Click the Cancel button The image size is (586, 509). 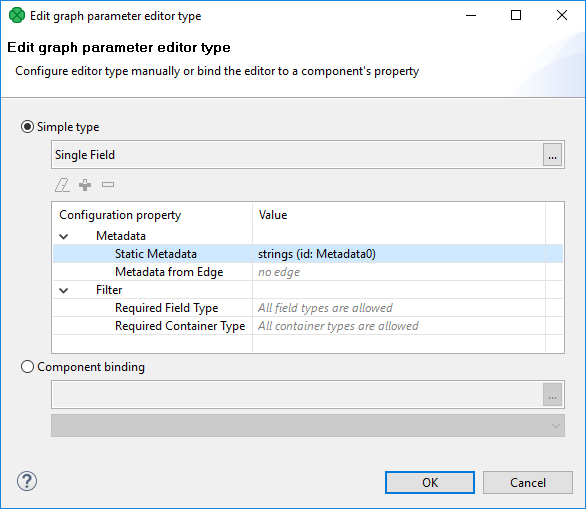528,482
